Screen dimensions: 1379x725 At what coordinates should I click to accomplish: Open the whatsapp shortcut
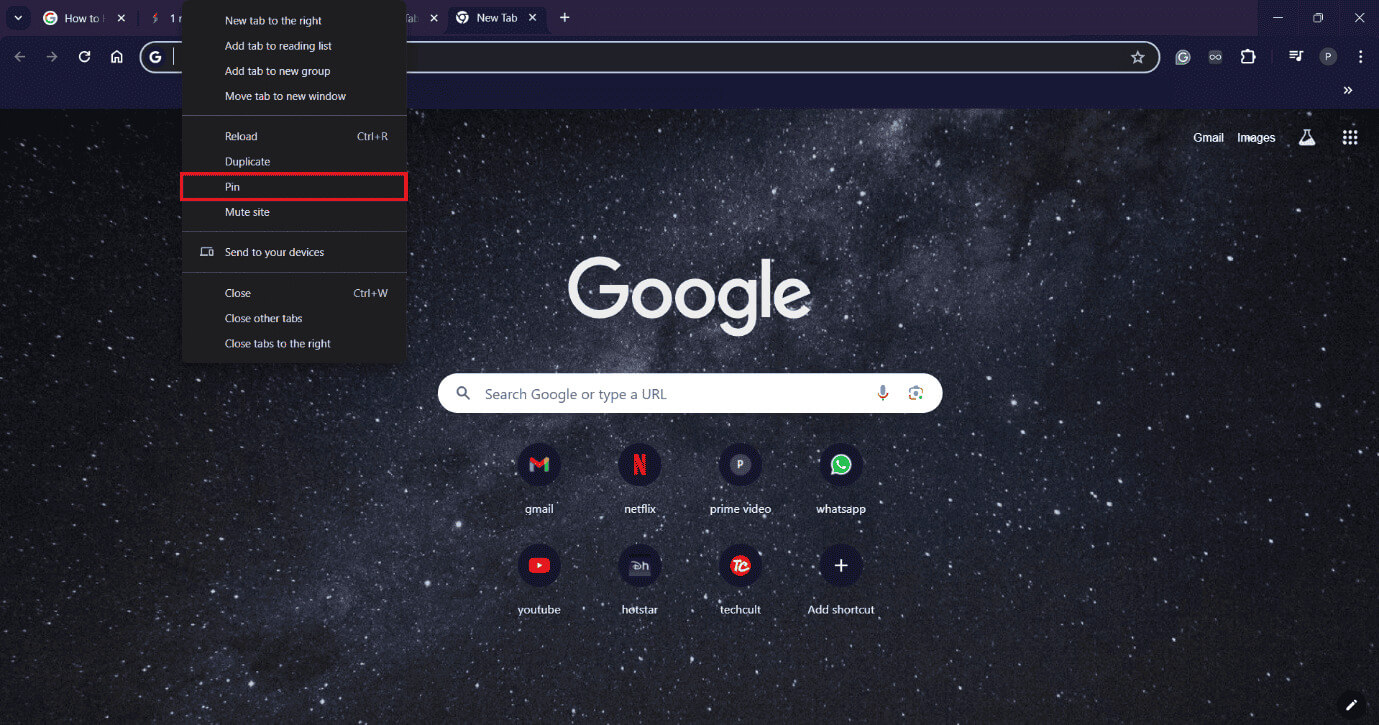[841, 479]
